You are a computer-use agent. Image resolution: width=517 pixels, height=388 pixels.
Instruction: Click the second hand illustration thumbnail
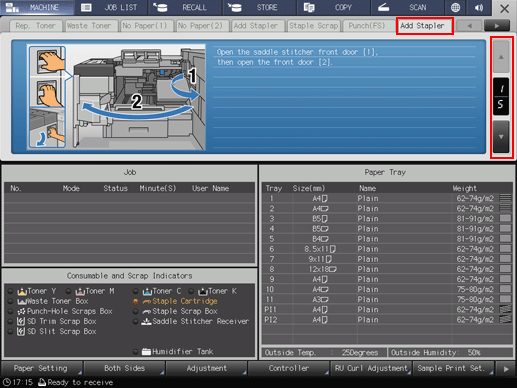(47, 91)
